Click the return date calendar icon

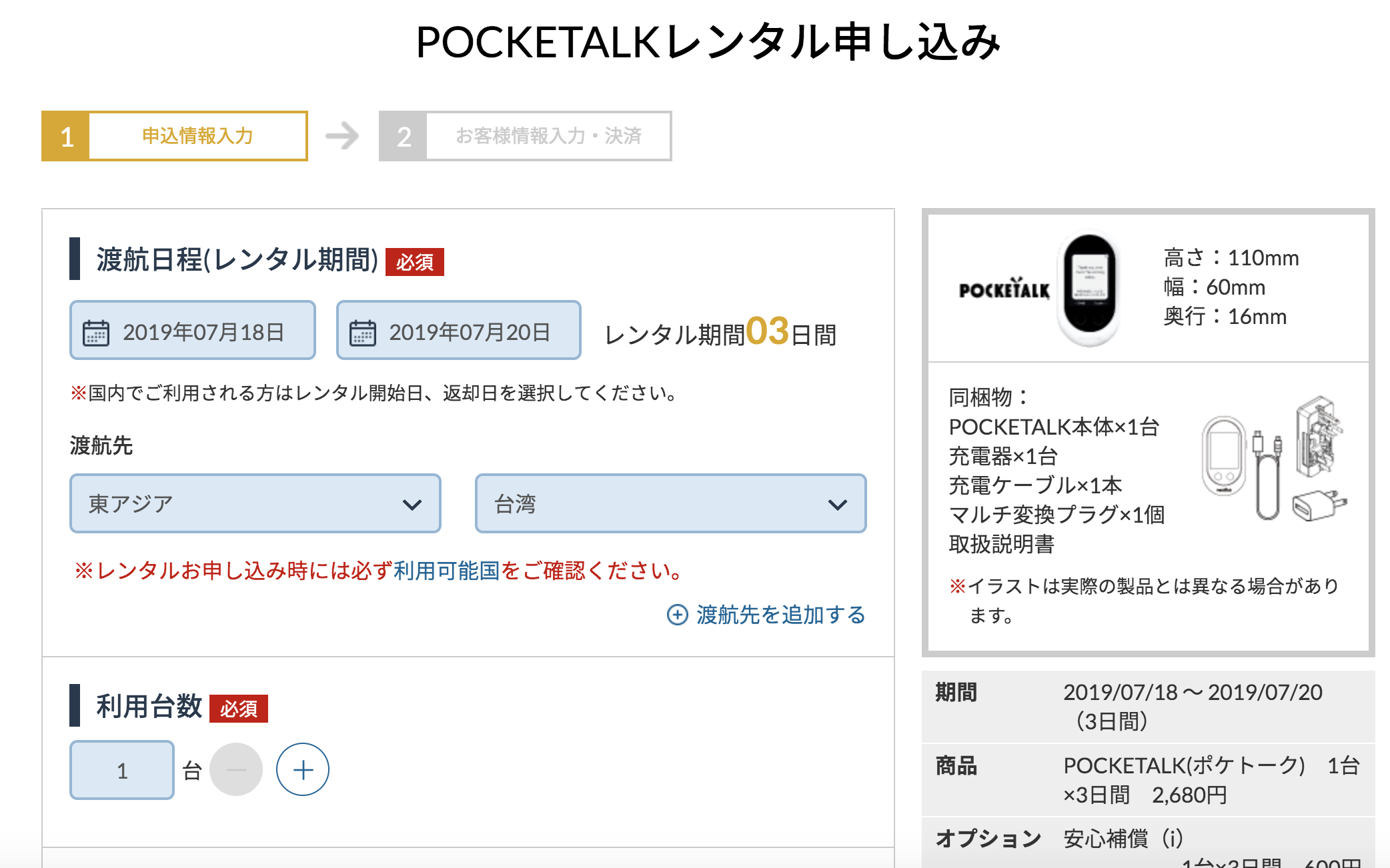(363, 332)
